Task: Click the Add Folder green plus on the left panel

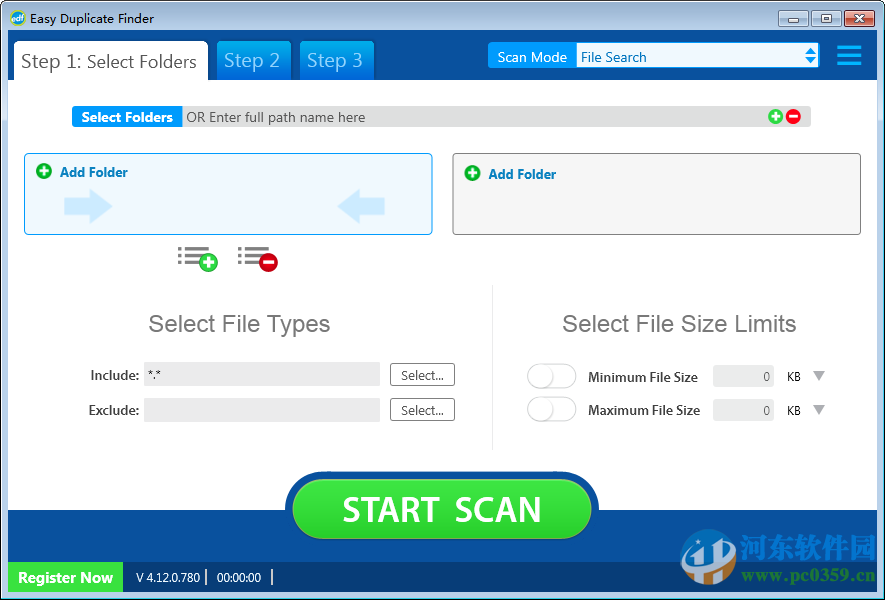Action: click(44, 172)
